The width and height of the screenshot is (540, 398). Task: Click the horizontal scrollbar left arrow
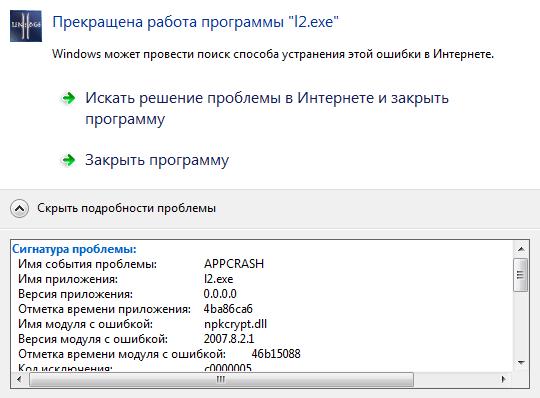[x=19, y=379]
